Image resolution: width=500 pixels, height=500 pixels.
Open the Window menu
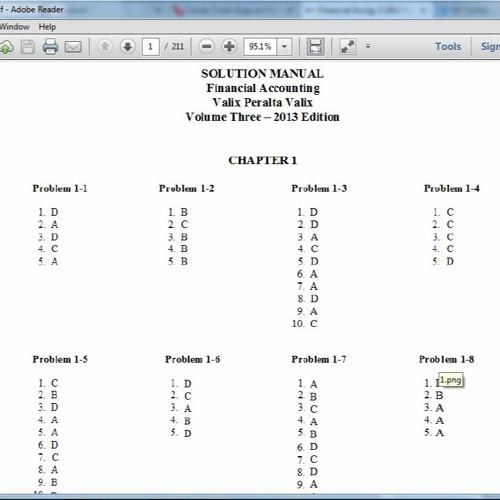[14, 27]
